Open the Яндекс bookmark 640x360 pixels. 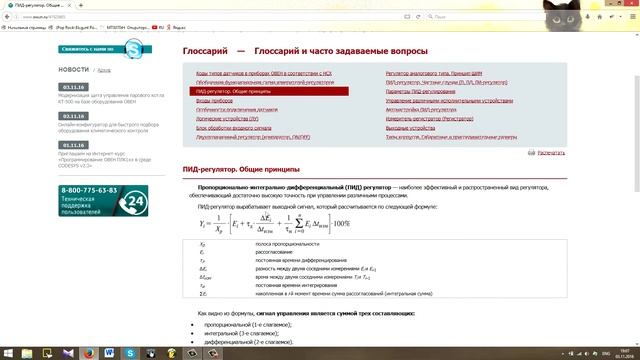tap(176, 27)
